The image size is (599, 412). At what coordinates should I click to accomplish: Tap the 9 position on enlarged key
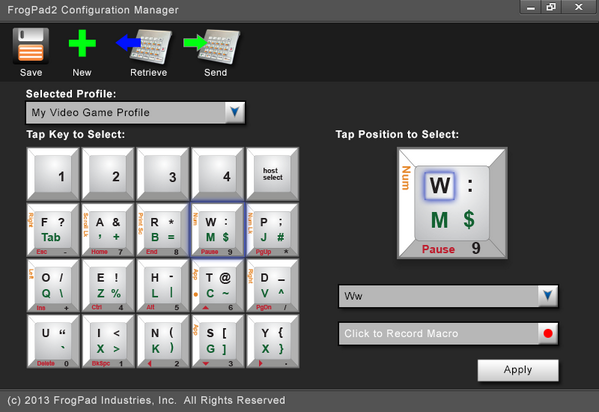[x=476, y=248]
